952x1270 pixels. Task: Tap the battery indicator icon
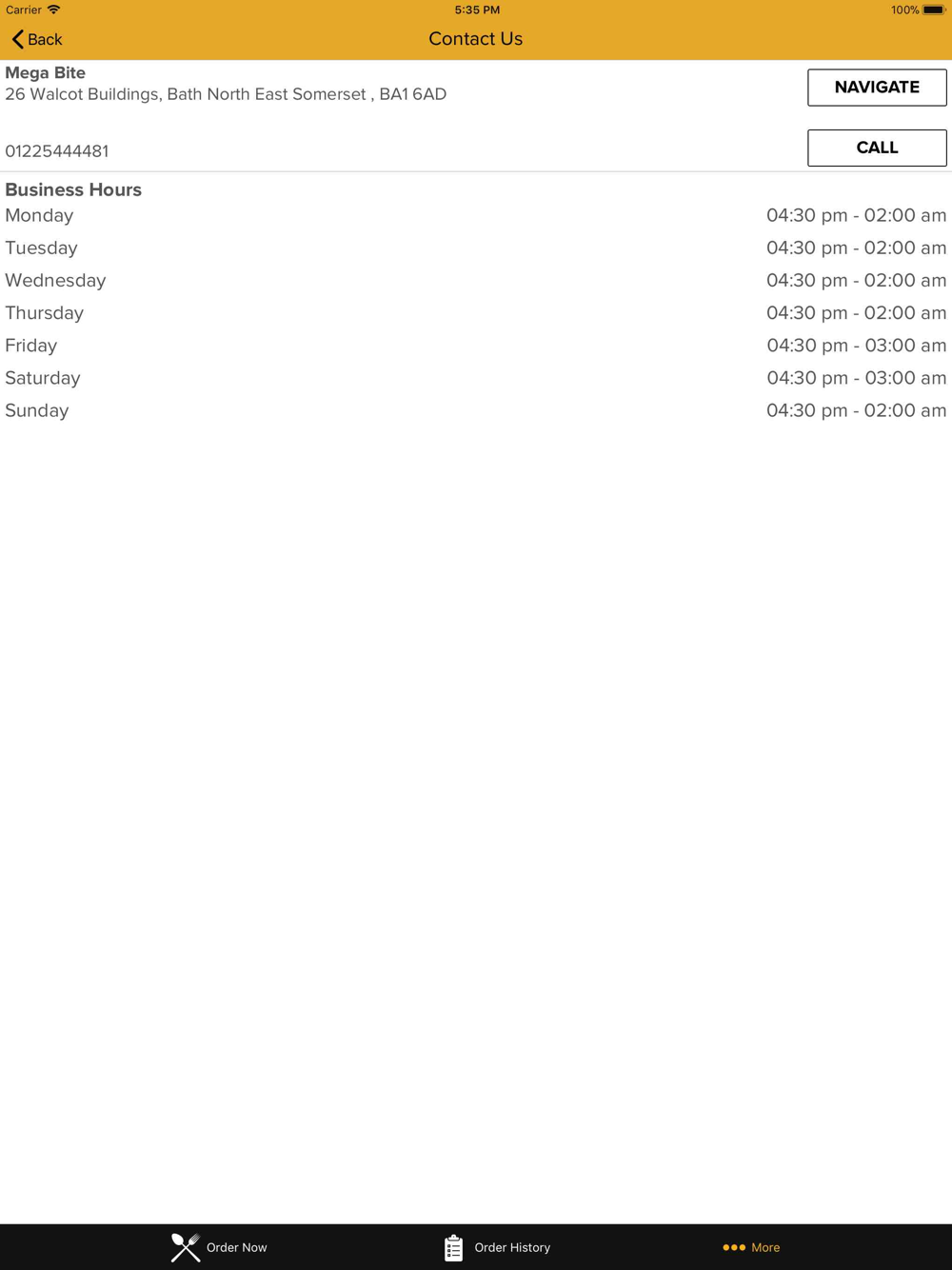pyautogui.click(x=933, y=10)
